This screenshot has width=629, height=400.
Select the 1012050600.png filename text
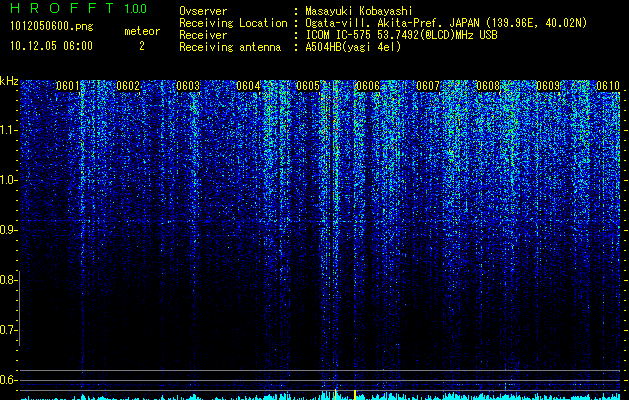[x=51, y=26]
